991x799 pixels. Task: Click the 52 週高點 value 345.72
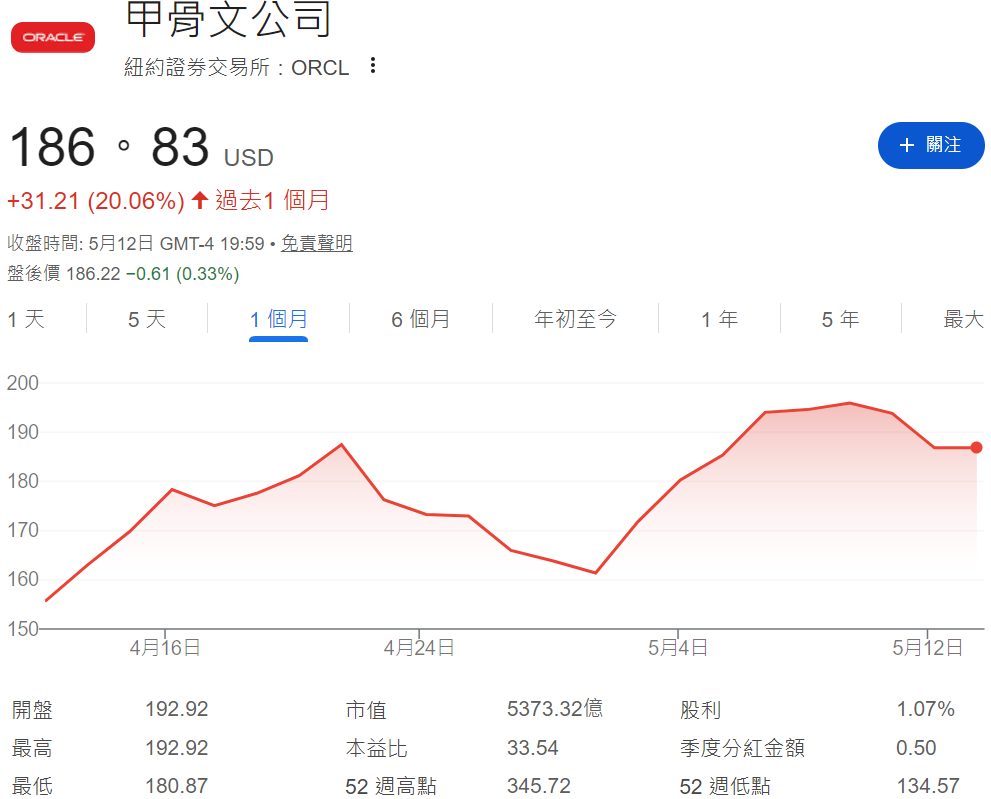pos(538,786)
